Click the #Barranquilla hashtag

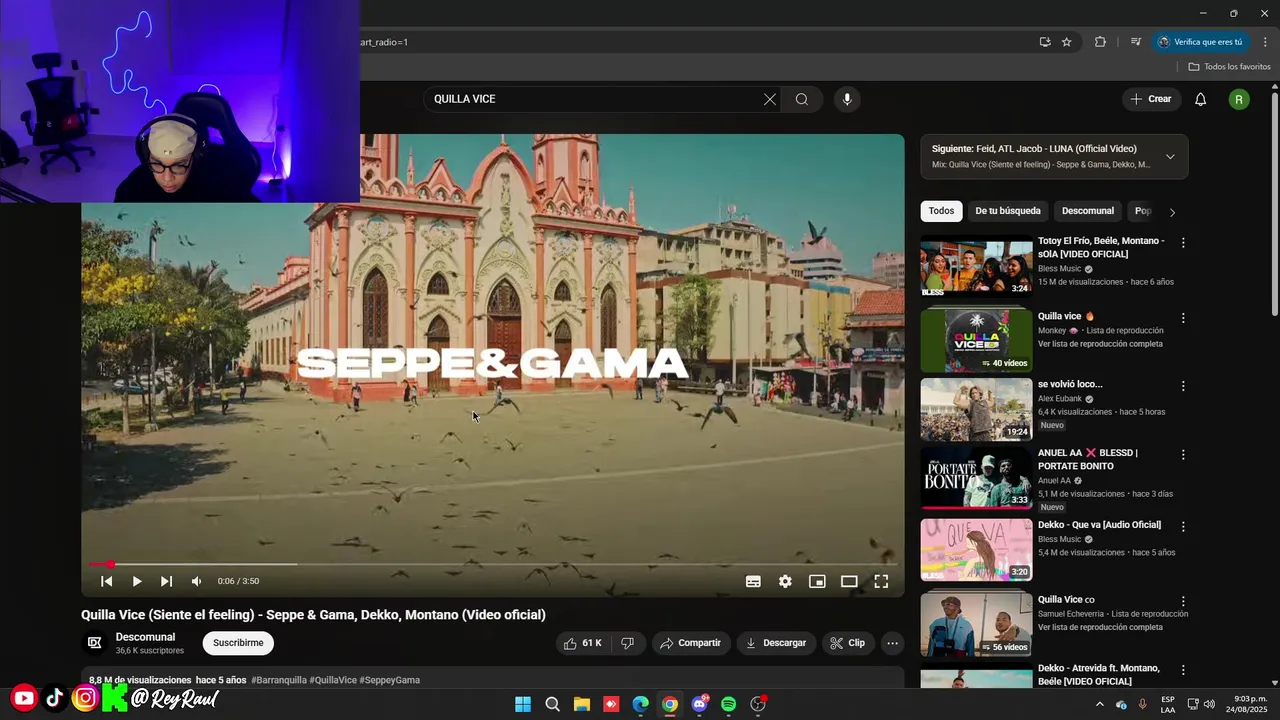tap(278, 680)
